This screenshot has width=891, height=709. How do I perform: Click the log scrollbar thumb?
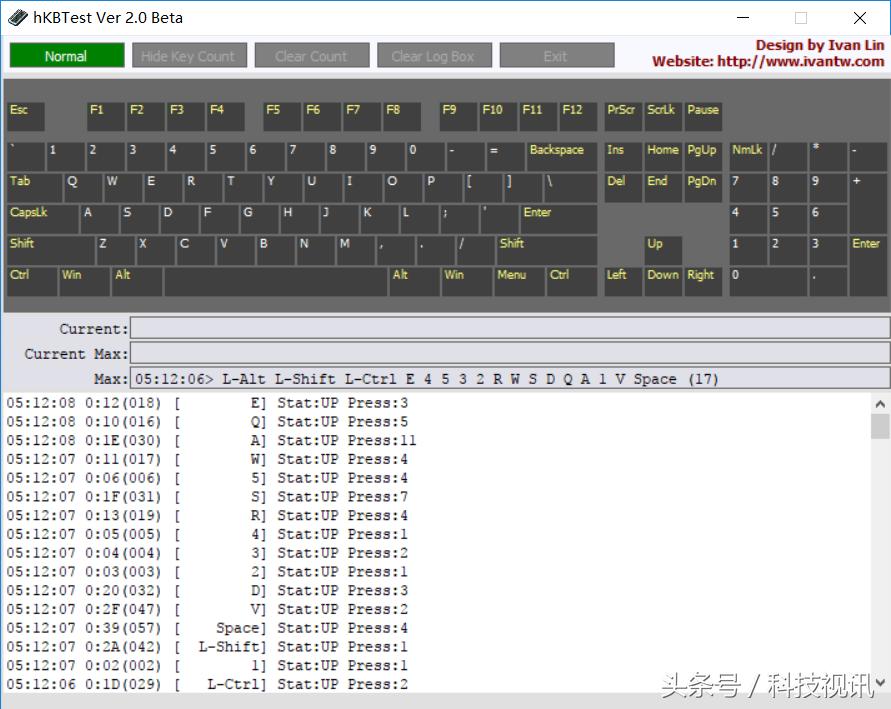880,426
